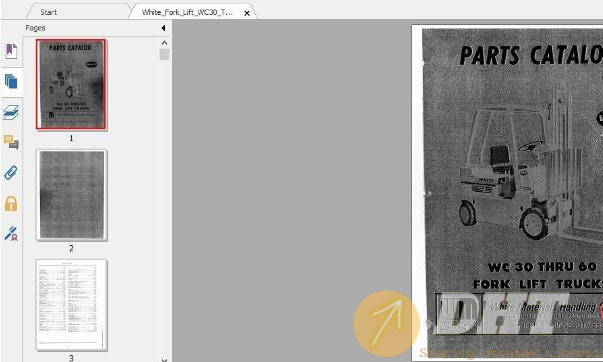Click the page number 2 label
603x362 pixels.
point(71,248)
